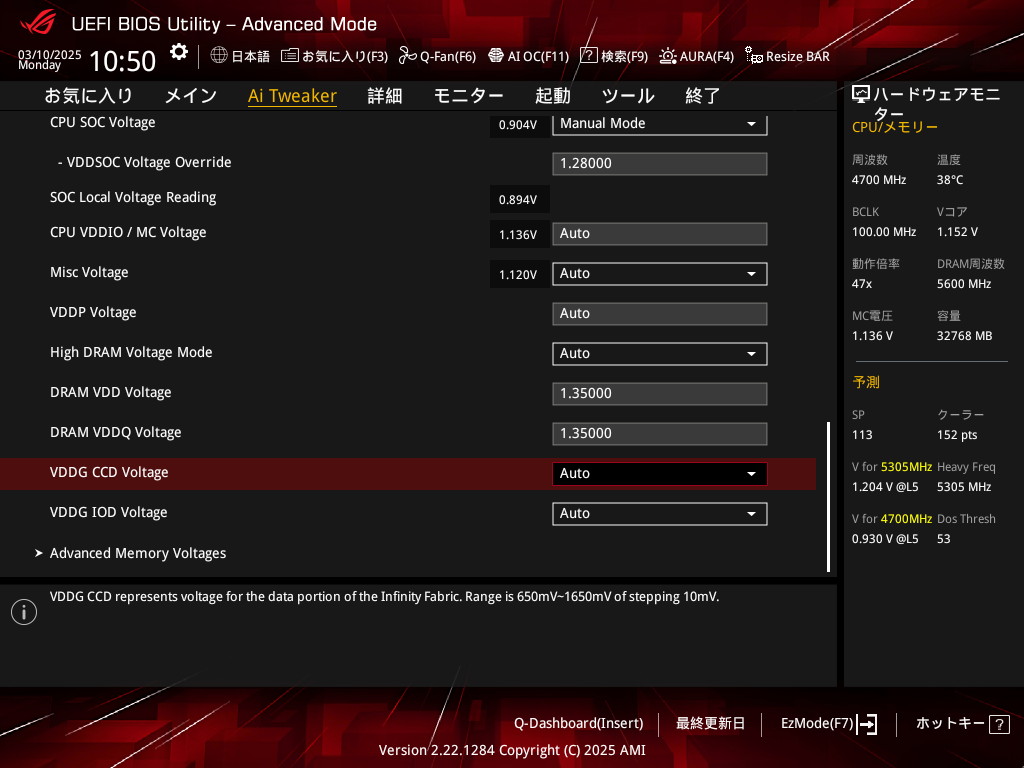1024x768 pixels.
Task: Open settings via the gear icon
Action: (x=179, y=52)
